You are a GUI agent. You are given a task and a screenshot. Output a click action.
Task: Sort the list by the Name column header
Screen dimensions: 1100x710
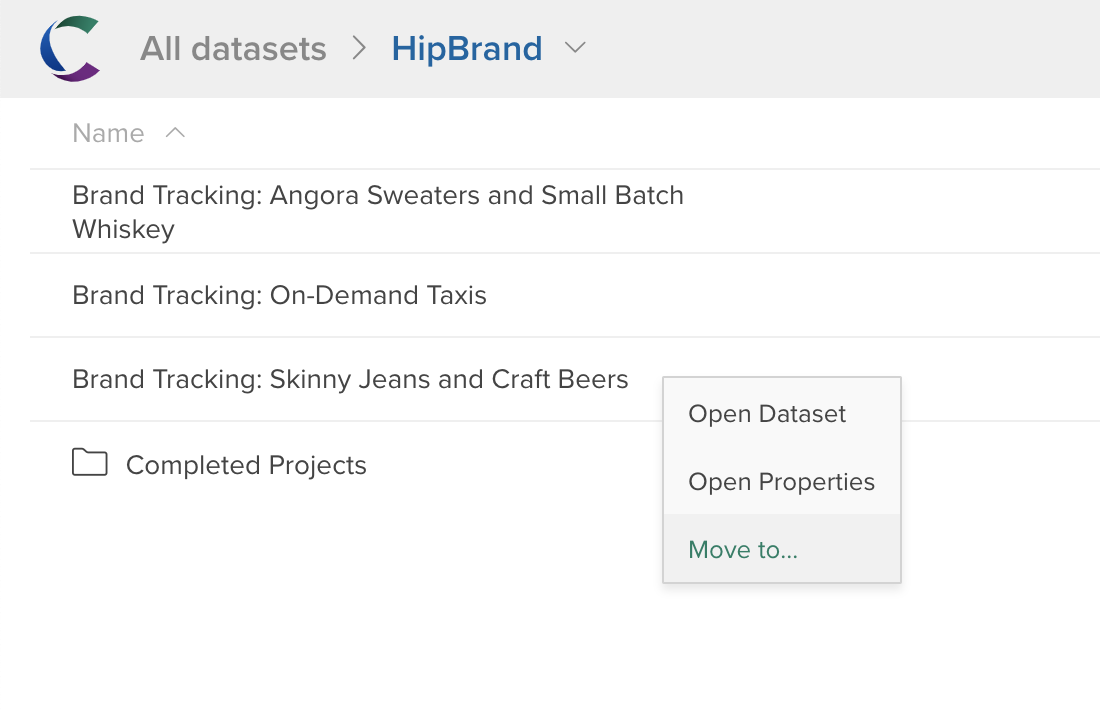tap(108, 133)
